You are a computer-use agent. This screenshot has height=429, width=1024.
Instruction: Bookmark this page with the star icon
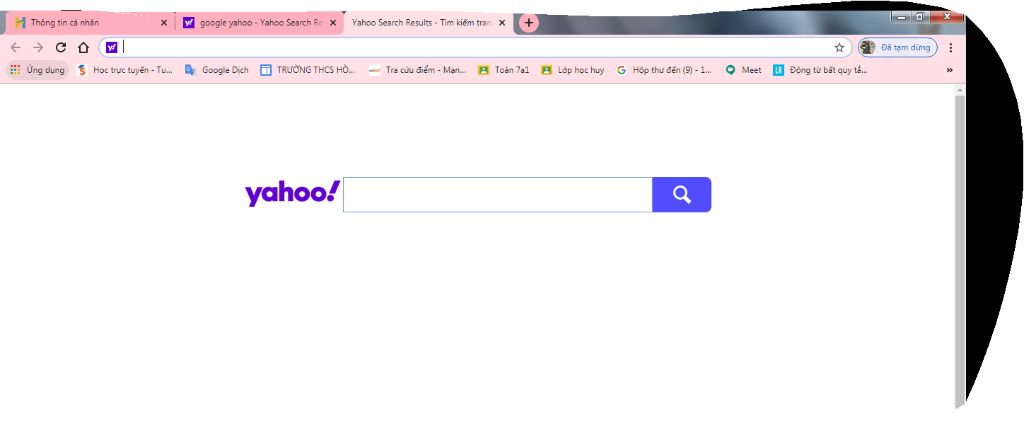pos(839,47)
